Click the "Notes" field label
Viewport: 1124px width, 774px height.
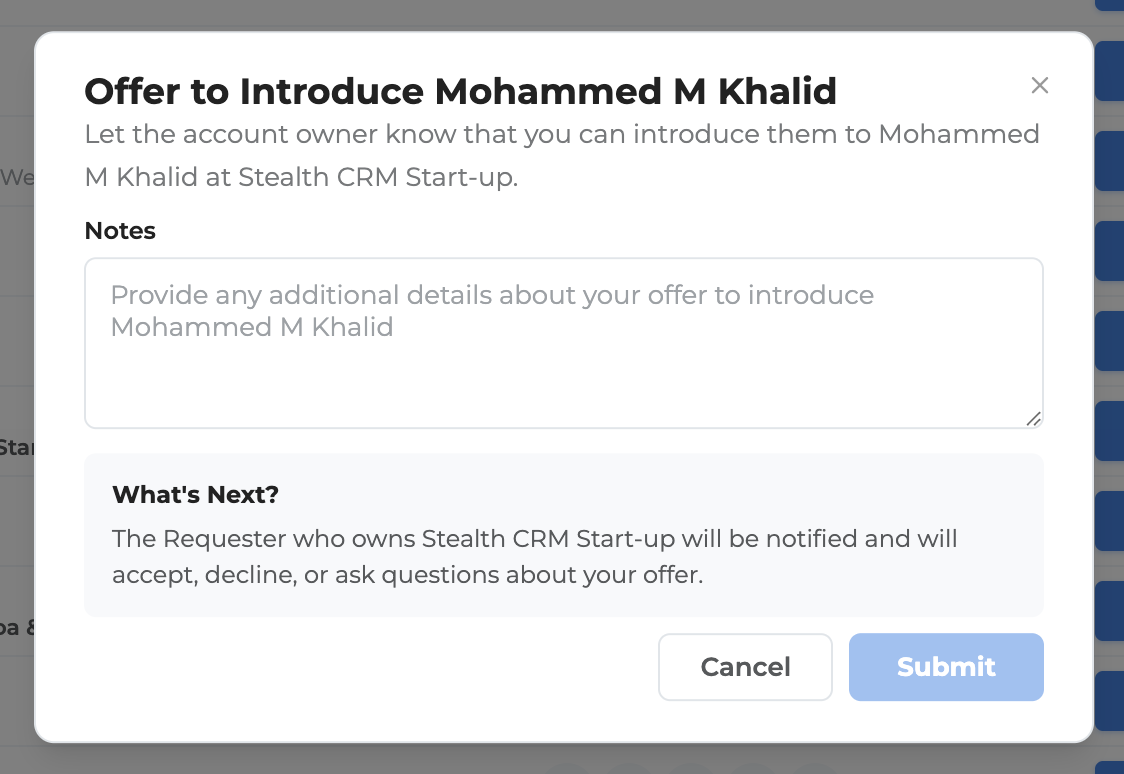pos(120,231)
